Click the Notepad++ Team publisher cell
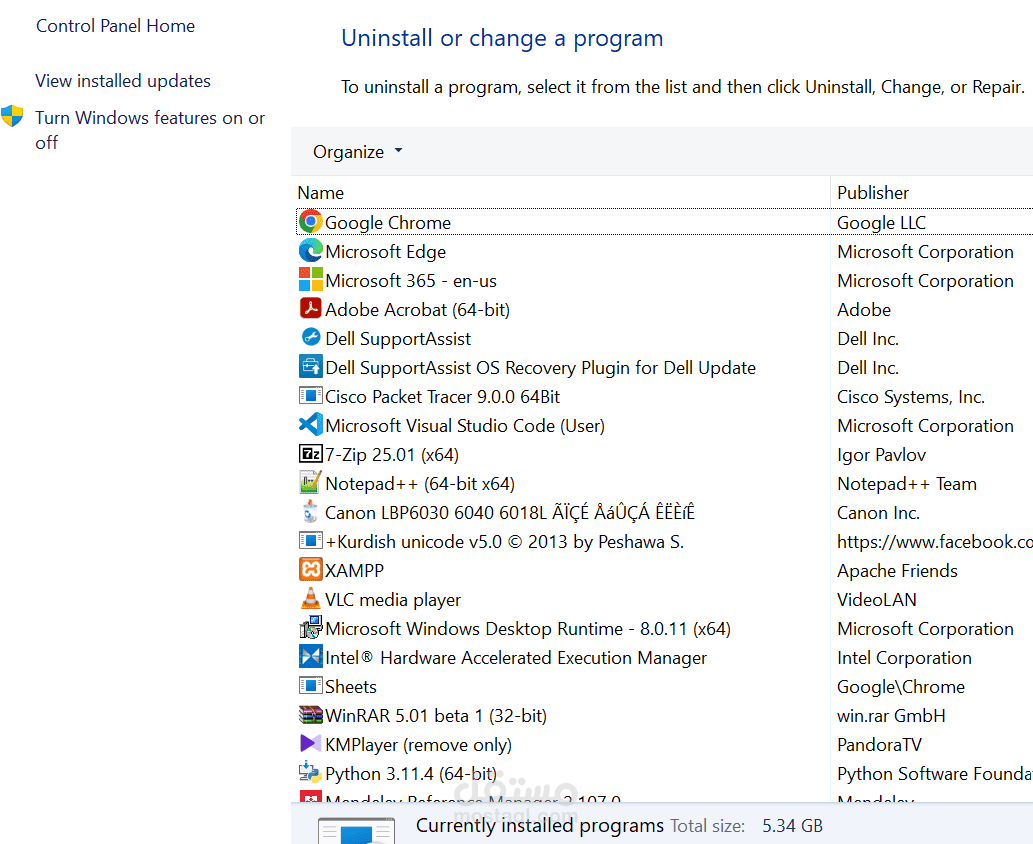 [x=907, y=484]
